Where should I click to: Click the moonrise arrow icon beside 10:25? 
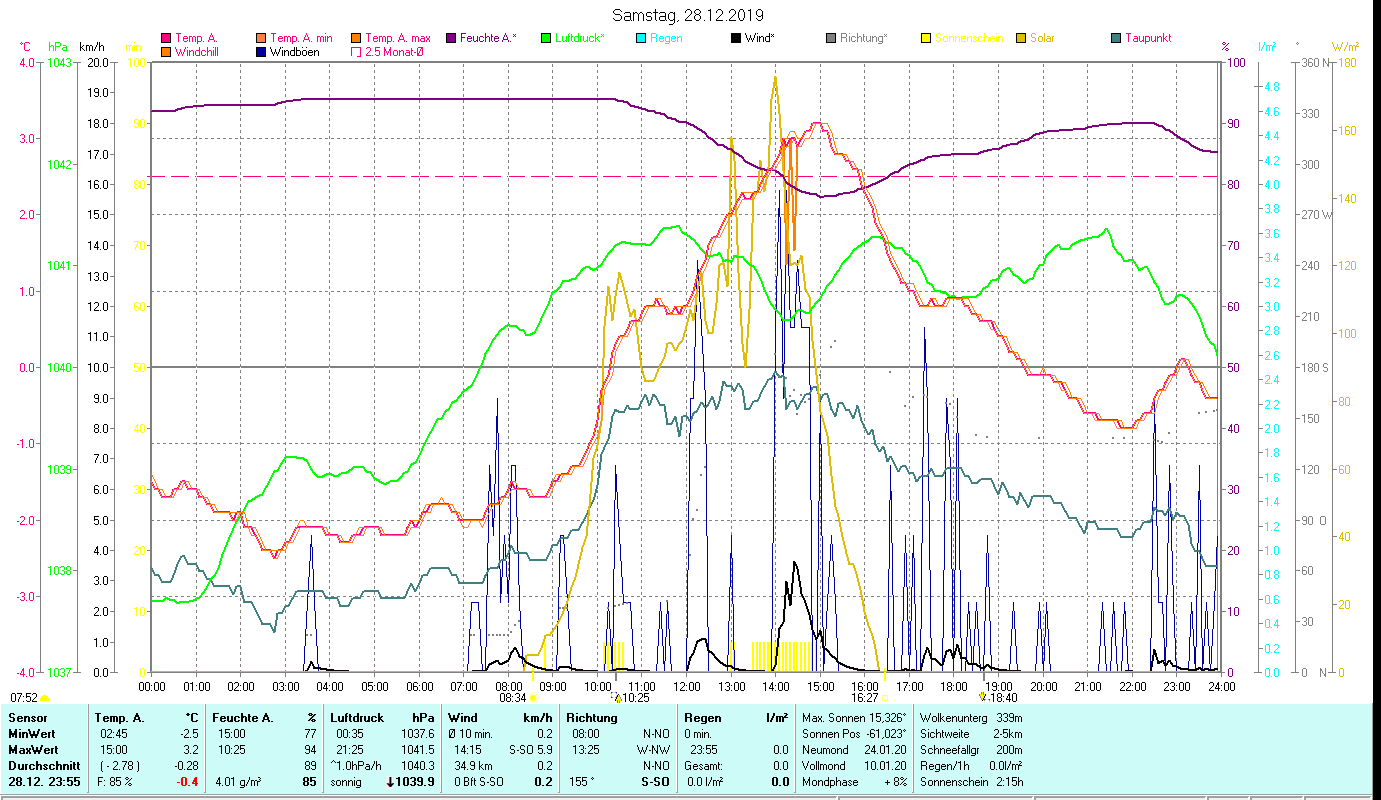click(617, 697)
